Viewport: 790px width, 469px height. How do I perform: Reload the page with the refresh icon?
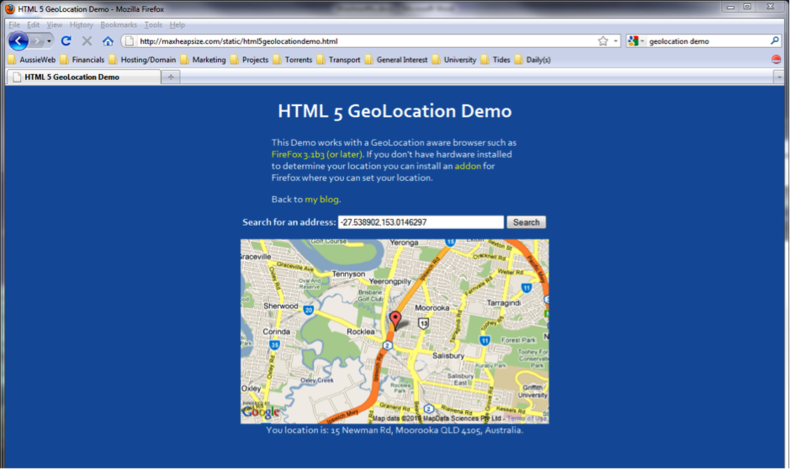[x=66, y=41]
